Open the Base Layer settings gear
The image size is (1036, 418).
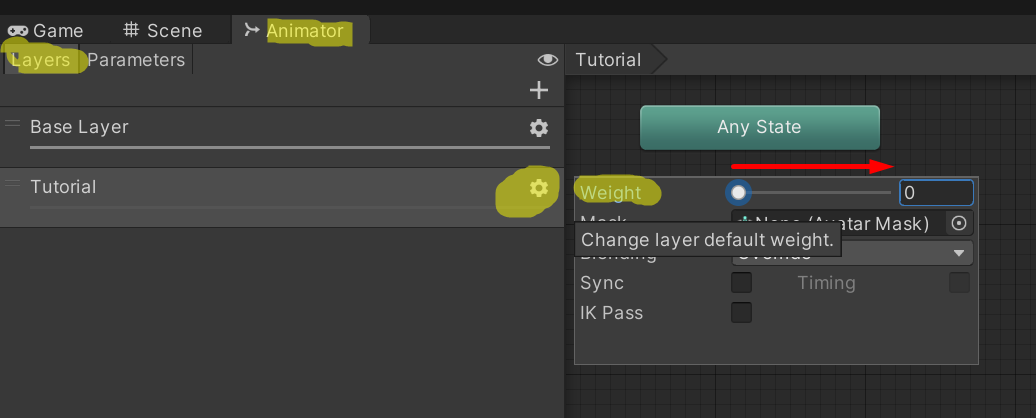pos(539,128)
